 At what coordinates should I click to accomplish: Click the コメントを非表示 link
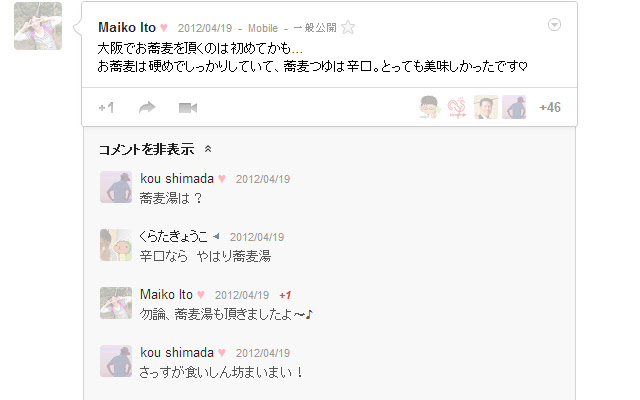coord(147,149)
